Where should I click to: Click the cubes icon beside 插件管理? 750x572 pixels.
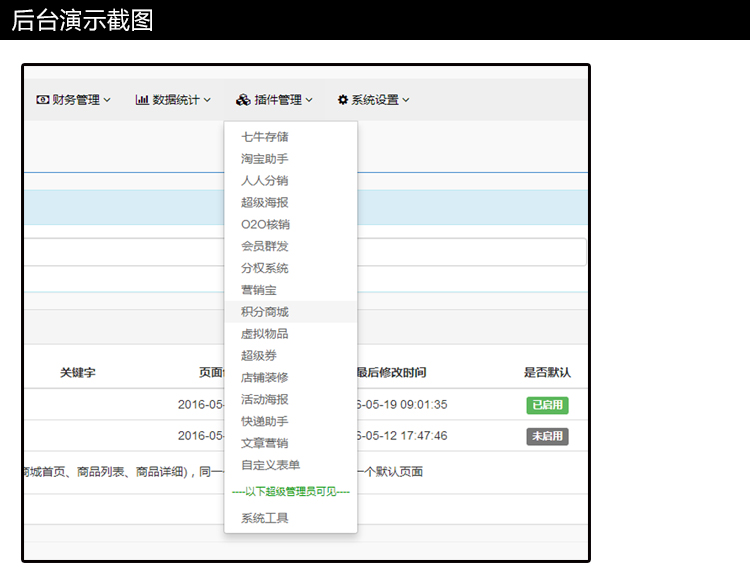tap(243, 100)
